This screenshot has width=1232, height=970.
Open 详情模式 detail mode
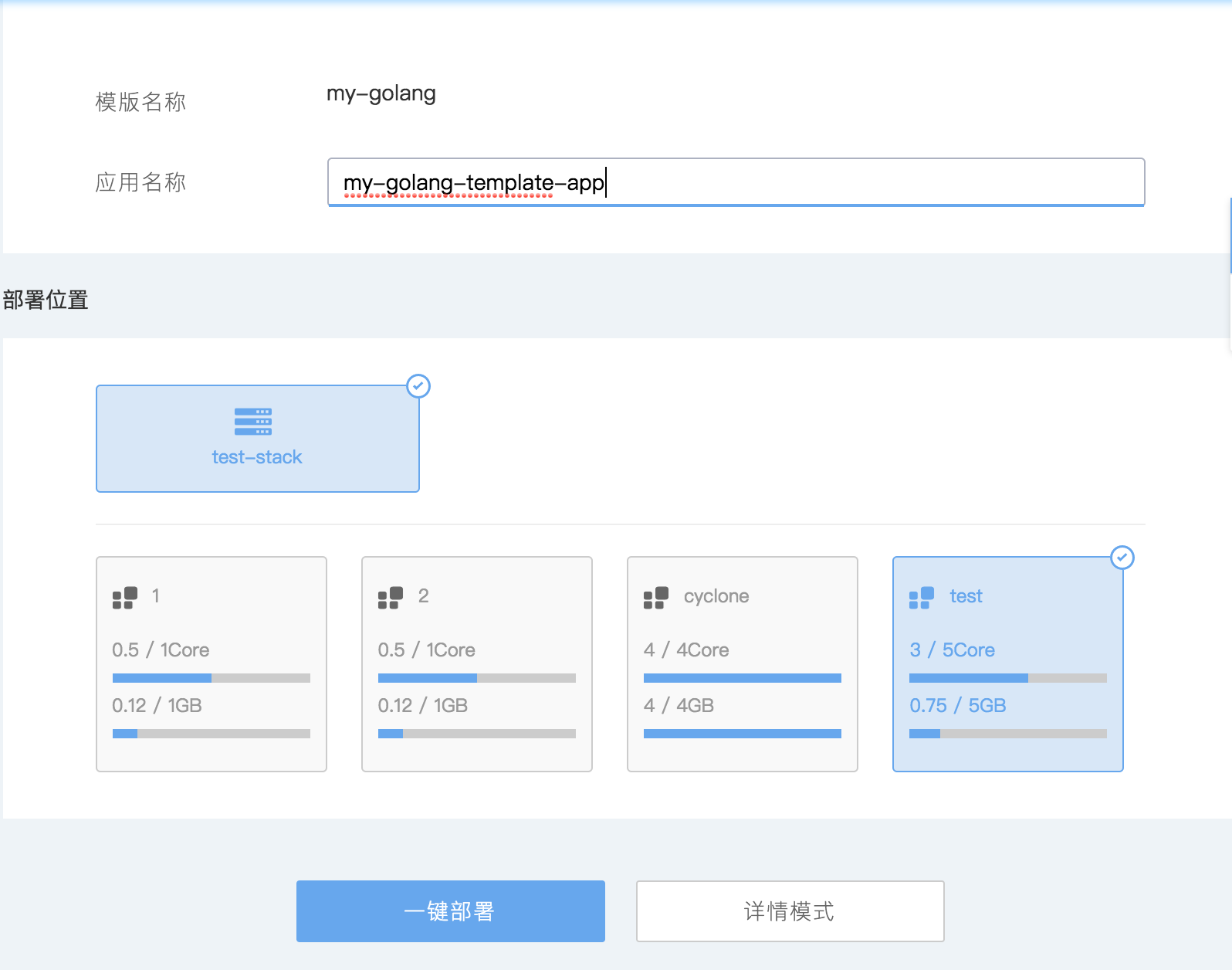(x=790, y=911)
